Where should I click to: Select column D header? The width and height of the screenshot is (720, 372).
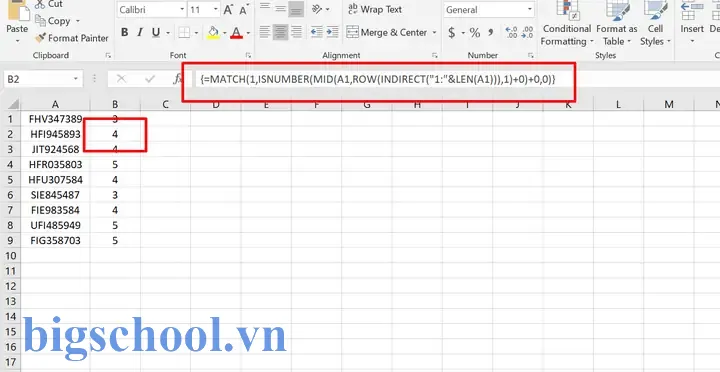point(215,105)
